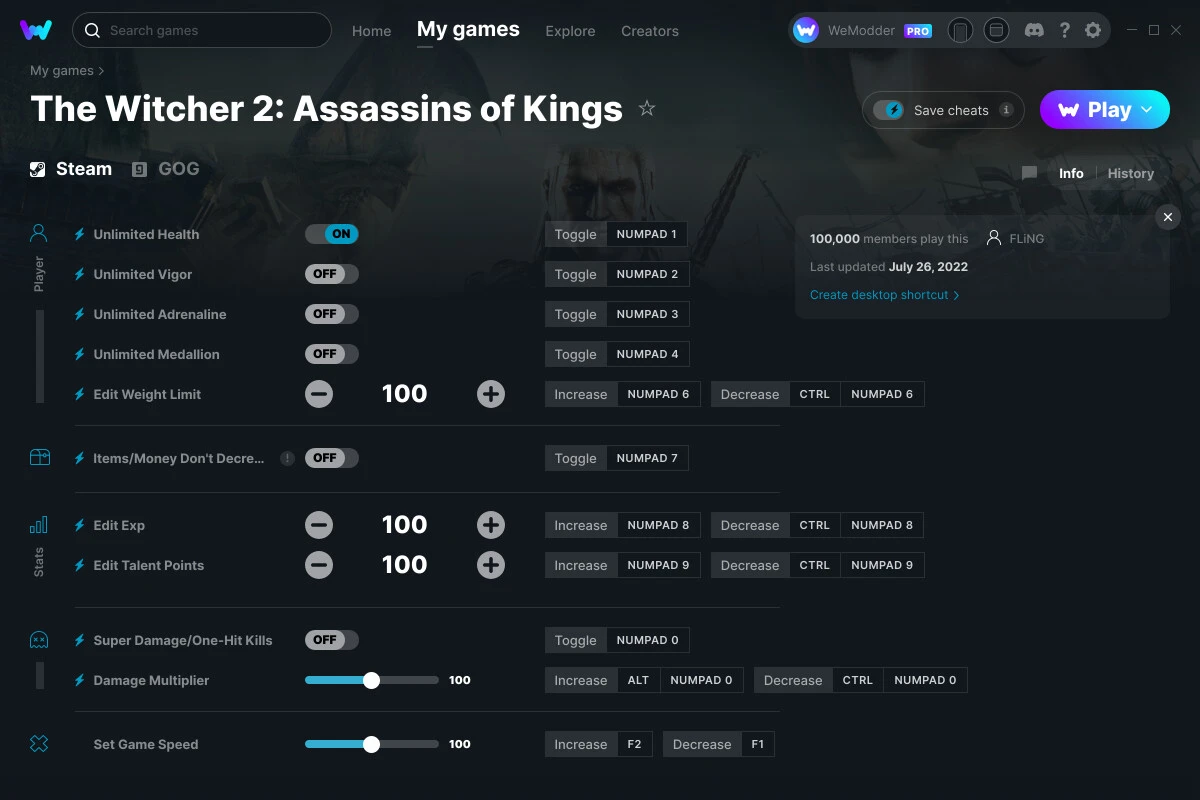Switch to the History tab
The width and height of the screenshot is (1200, 800).
(x=1130, y=173)
